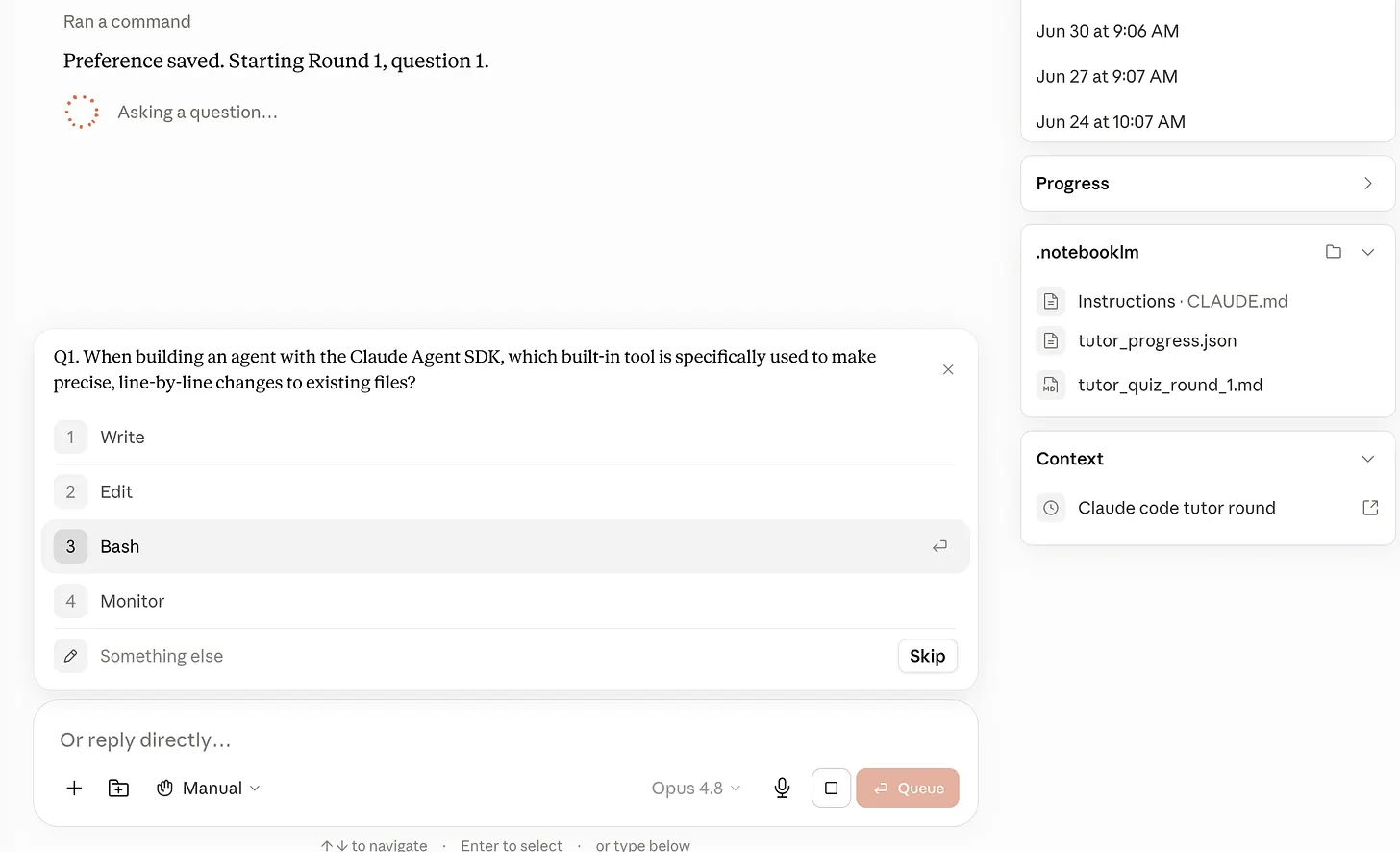
Task: Choose the Something else field
Action: [471, 656]
